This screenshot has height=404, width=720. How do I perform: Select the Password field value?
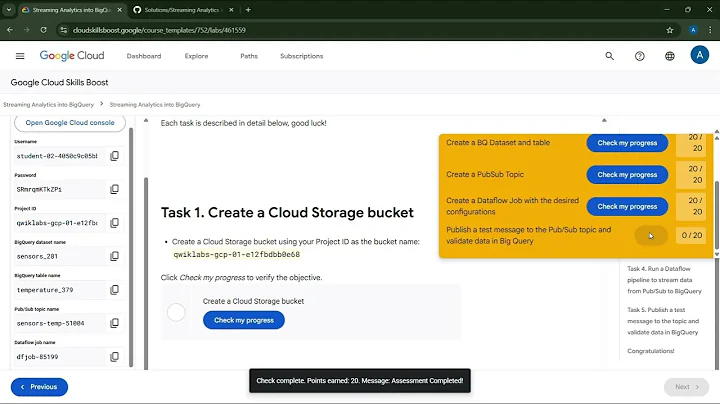point(59,189)
